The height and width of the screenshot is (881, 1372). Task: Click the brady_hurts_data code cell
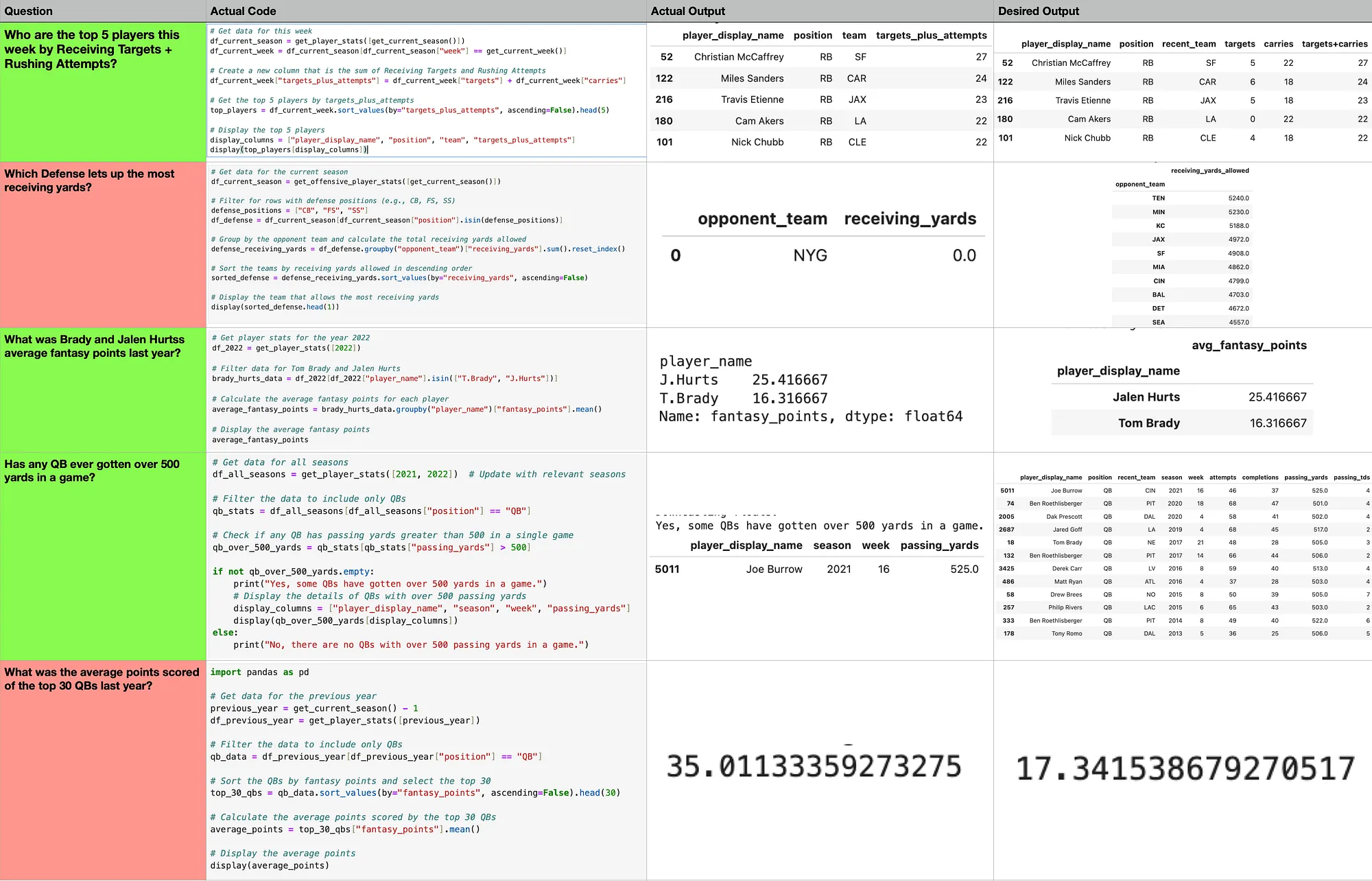[x=426, y=389]
